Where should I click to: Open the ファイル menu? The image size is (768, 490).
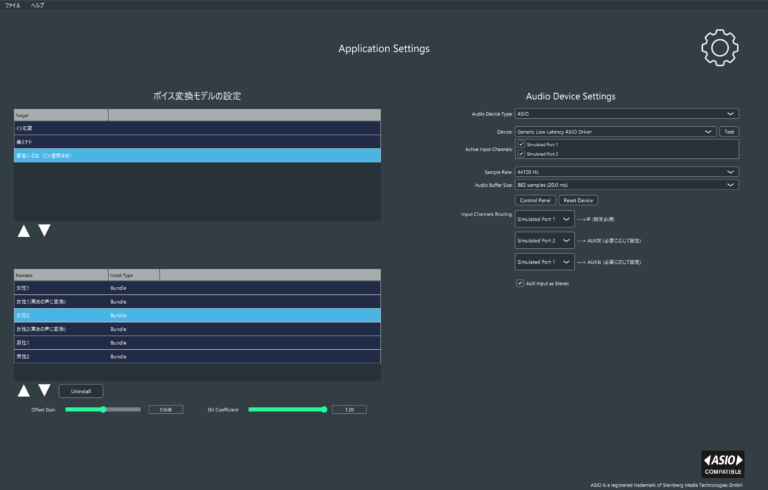tap(13, 5)
